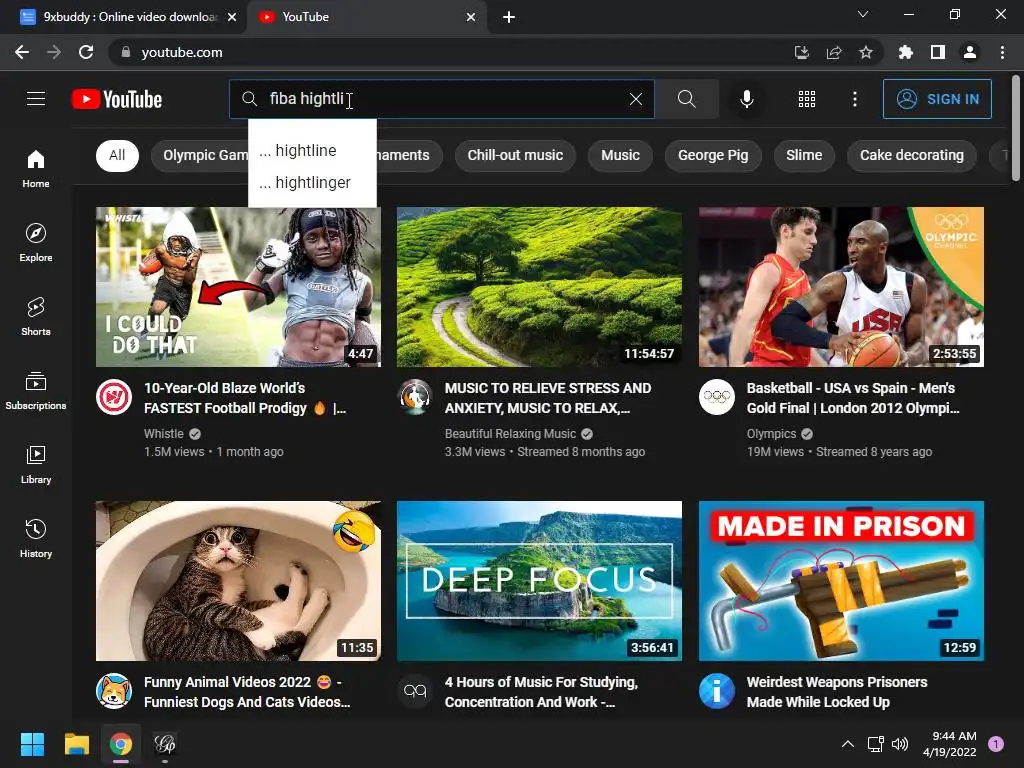Click the corgi channel avatar
Viewport: 1024px width, 768px height.
coord(114,691)
